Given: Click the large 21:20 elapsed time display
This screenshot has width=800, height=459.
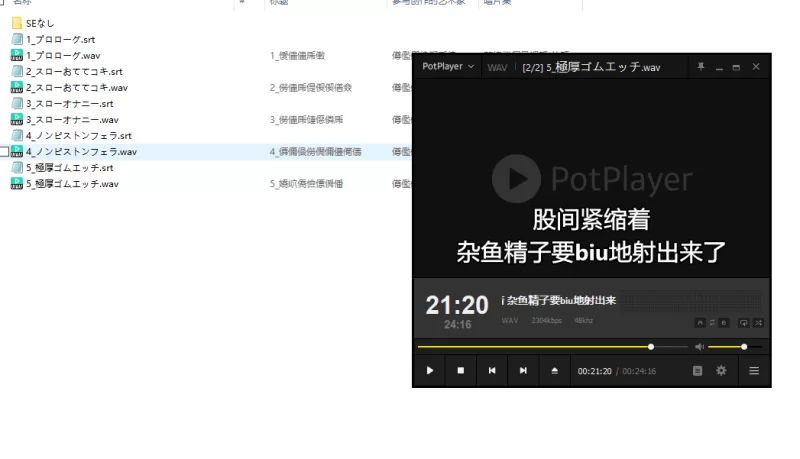Looking at the screenshot, I should tap(457, 305).
